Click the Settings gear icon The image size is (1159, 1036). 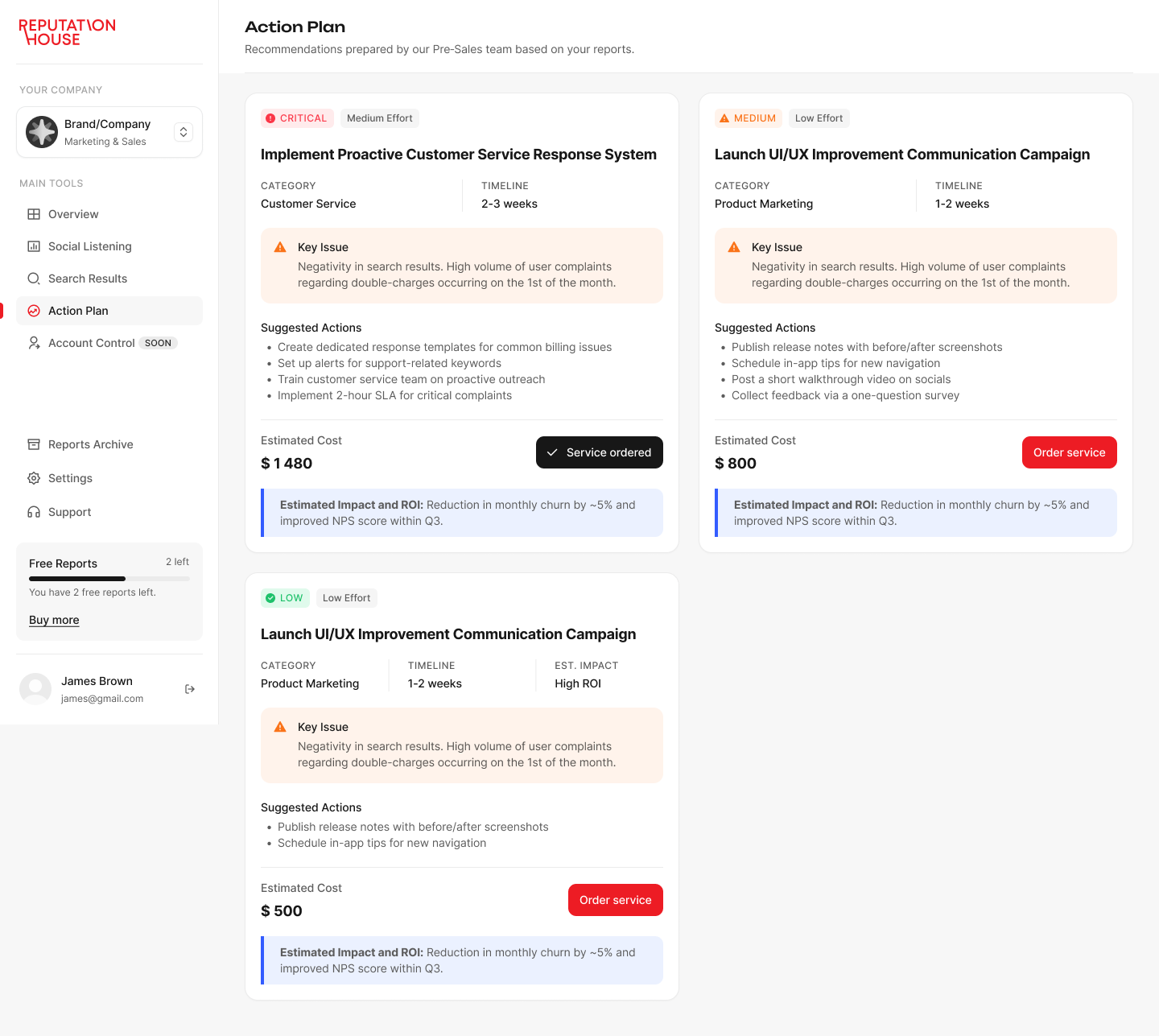point(34,478)
